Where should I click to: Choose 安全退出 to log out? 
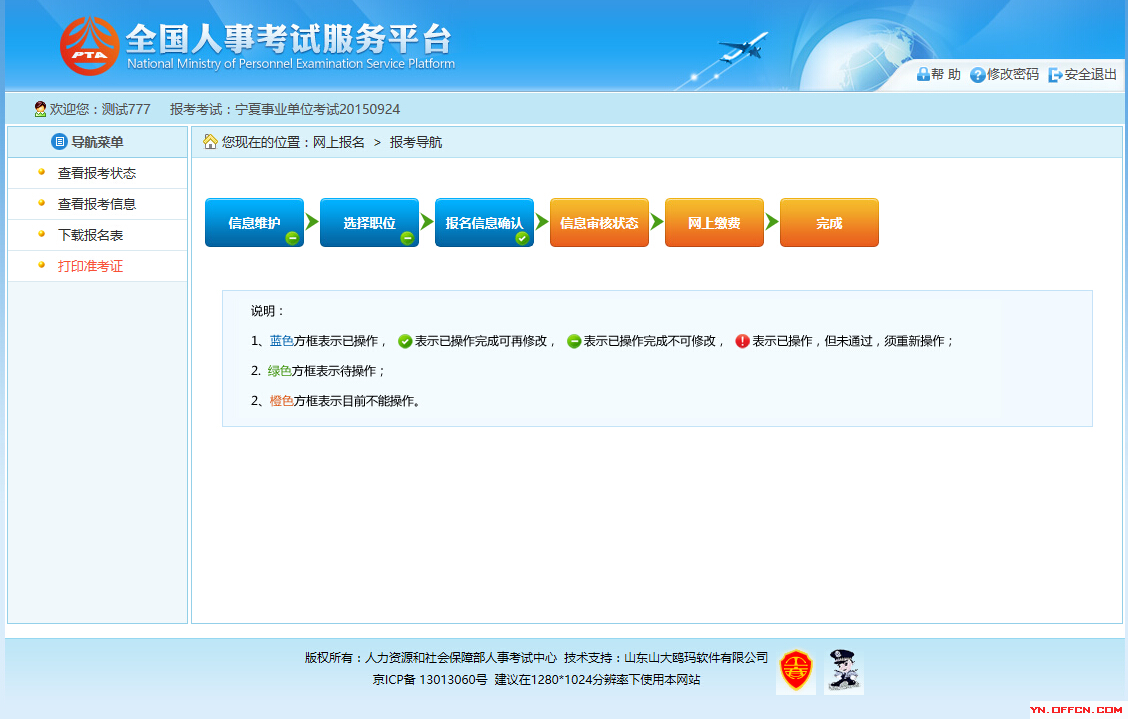(x=1091, y=75)
